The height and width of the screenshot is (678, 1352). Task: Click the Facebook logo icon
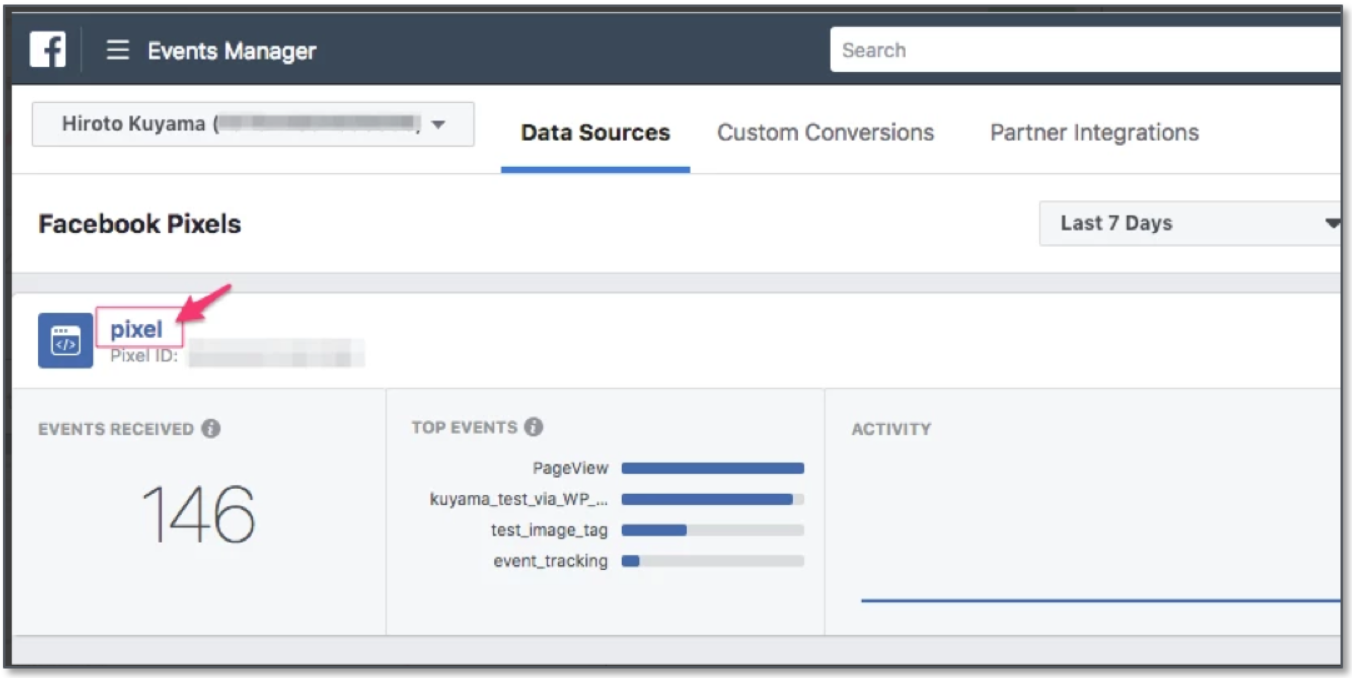tap(47, 49)
